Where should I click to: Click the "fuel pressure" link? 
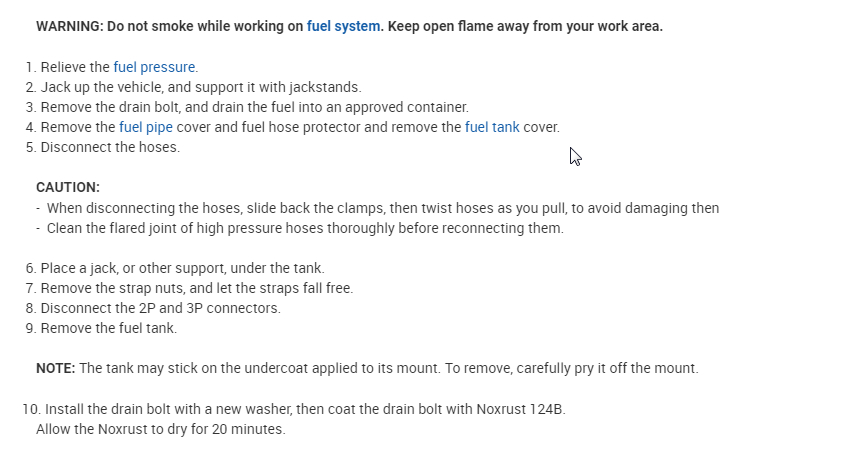(154, 67)
